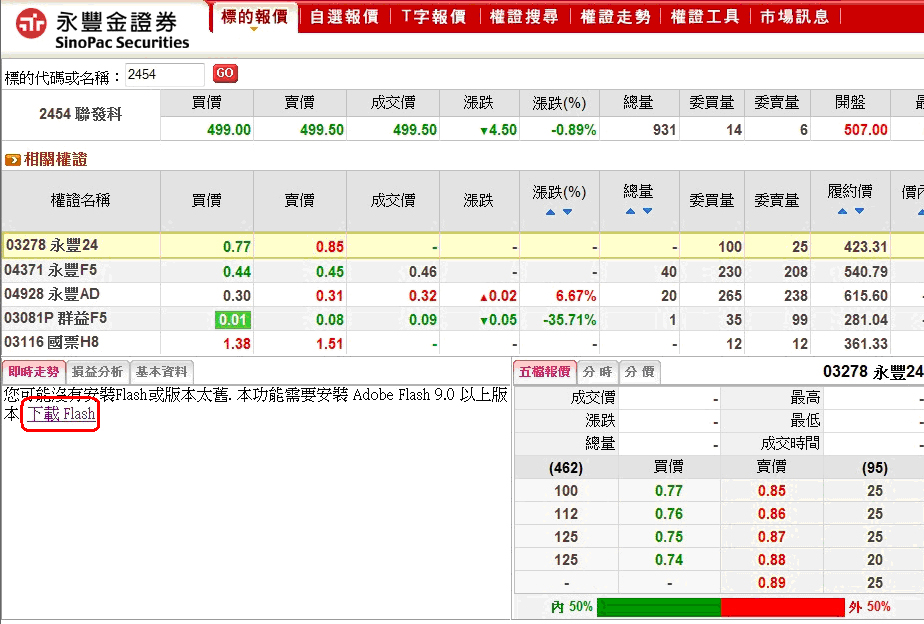Sort 總量 column descending with down arrow
The width and height of the screenshot is (924, 624).
(x=648, y=211)
